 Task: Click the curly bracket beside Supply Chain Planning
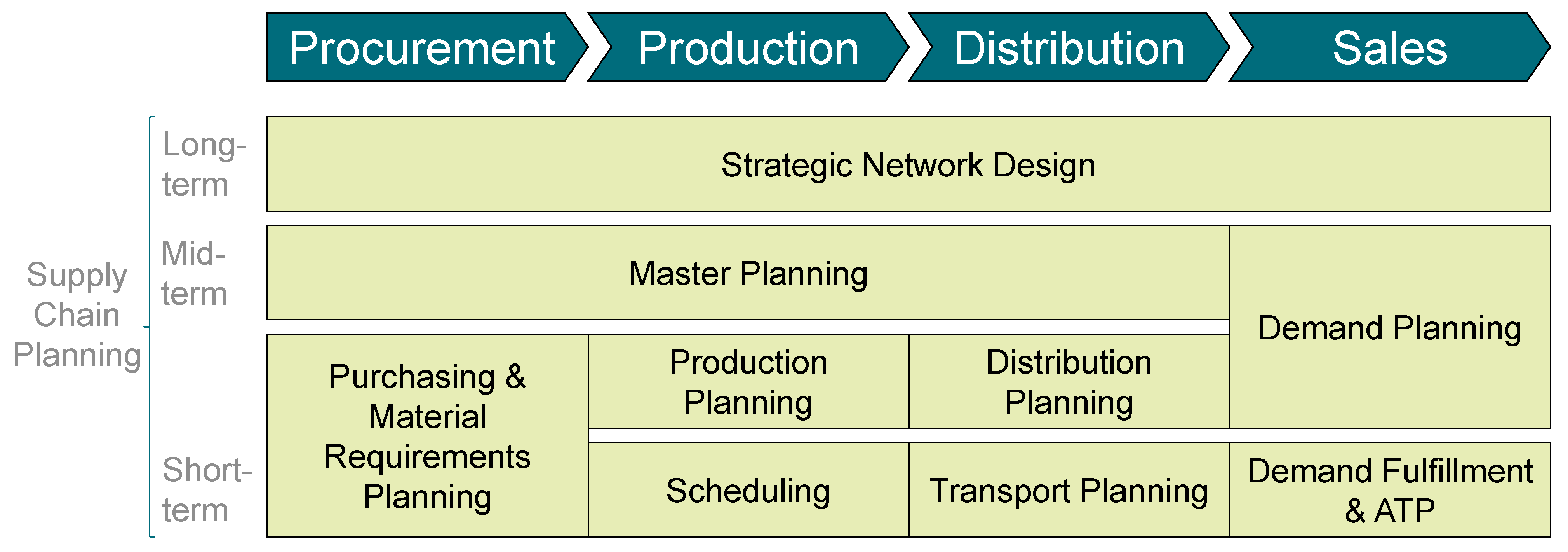pyautogui.click(x=150, y=327)
